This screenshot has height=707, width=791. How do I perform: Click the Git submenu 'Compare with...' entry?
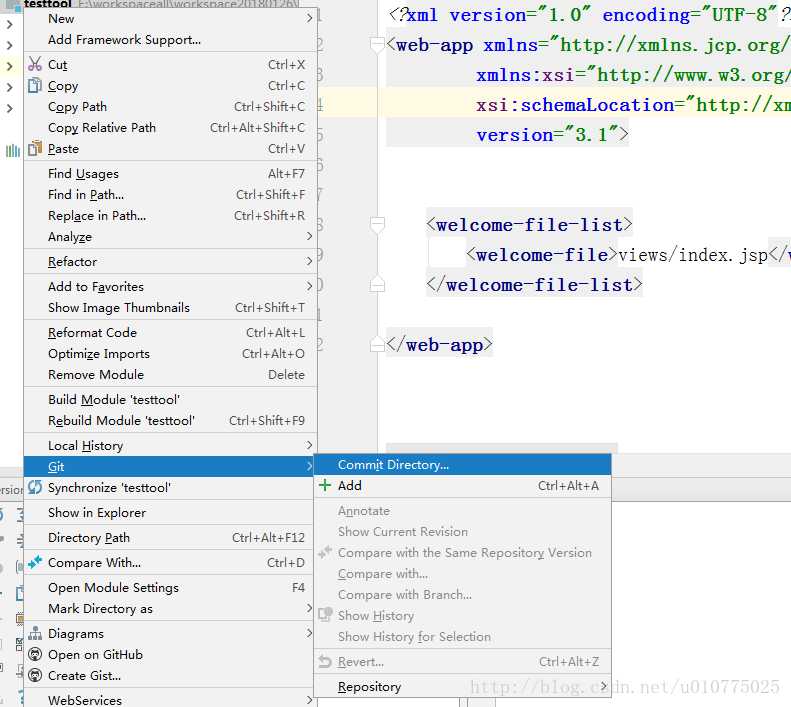pyautogui.click(x=463, y=573)
